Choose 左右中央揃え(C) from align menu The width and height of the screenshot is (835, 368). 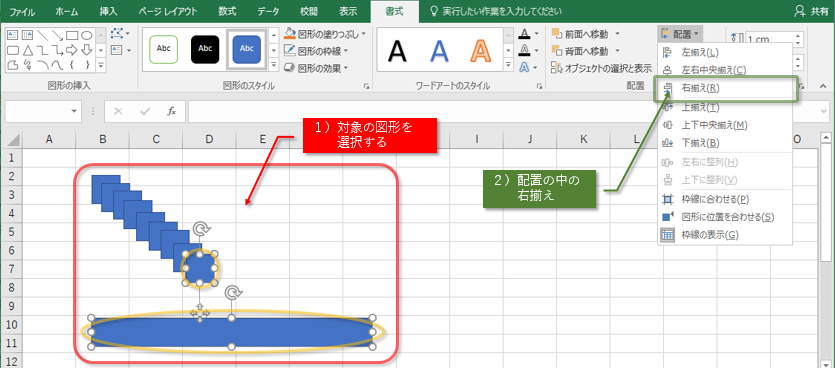click(725, 70)
